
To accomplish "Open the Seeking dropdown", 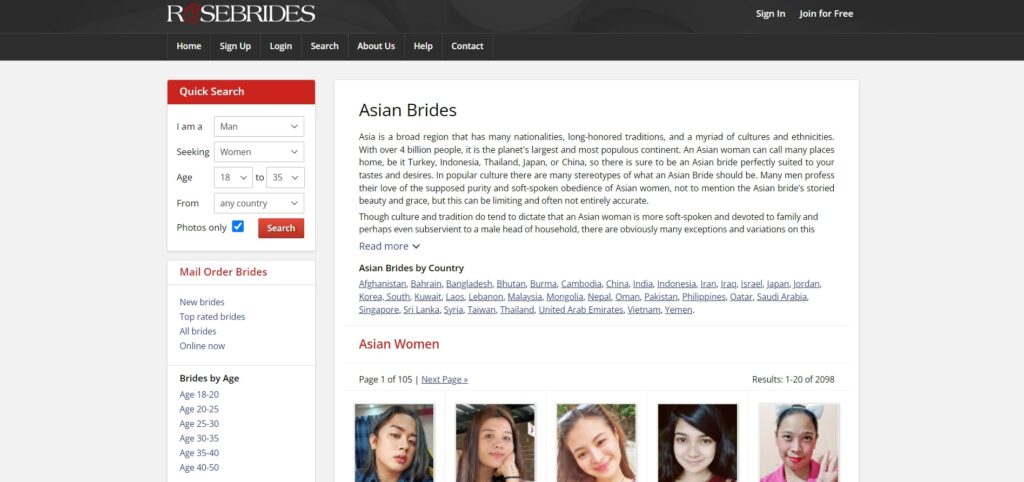I will pos(258,152).
